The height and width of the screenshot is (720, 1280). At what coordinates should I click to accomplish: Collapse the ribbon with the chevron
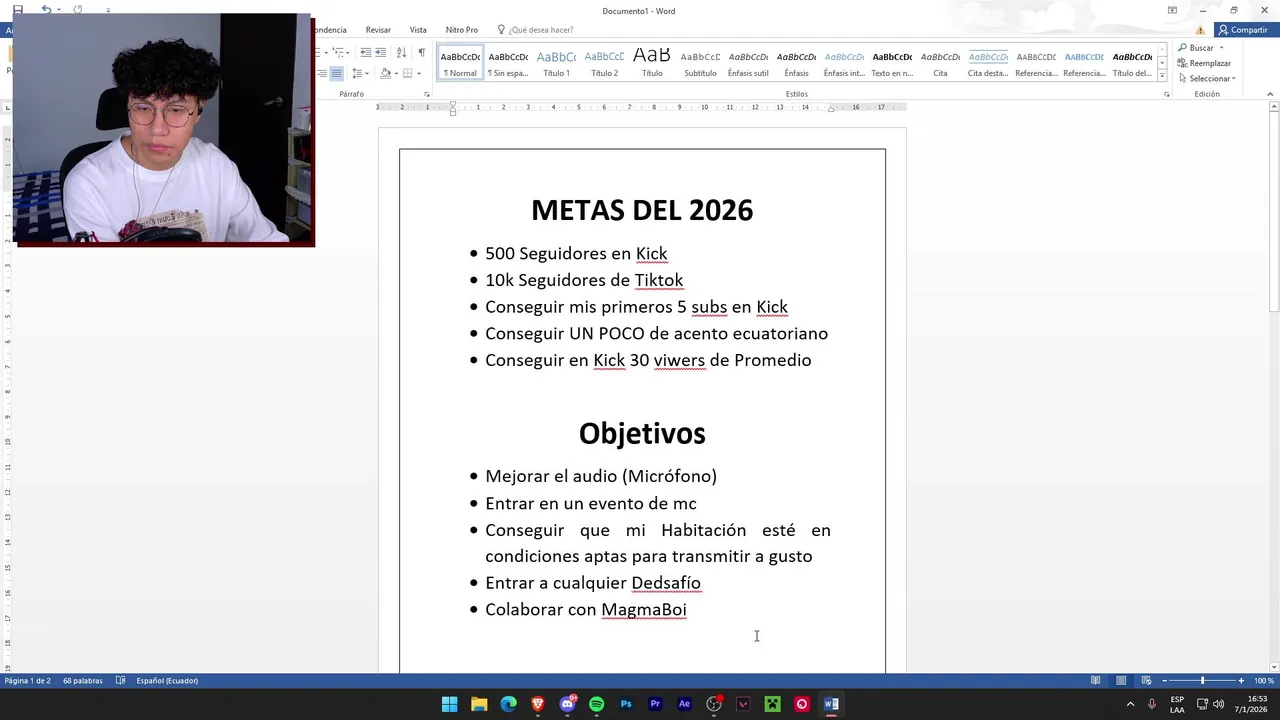1270,94
